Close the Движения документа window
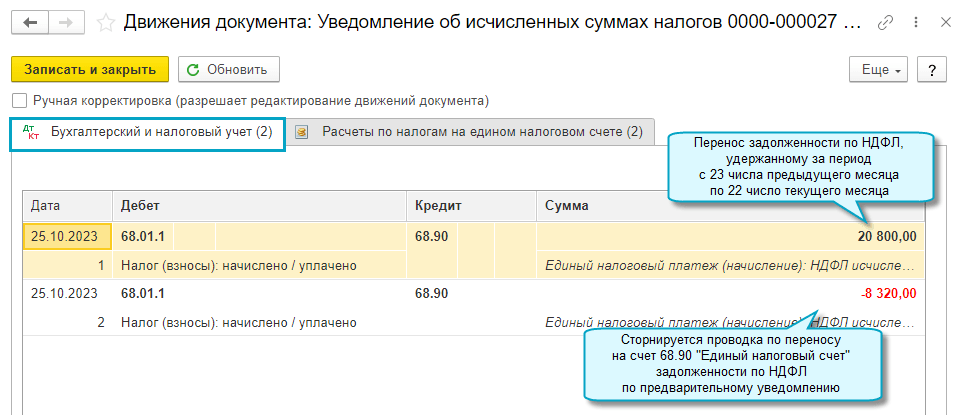This screenshot has height=415, width=964. 945,22
